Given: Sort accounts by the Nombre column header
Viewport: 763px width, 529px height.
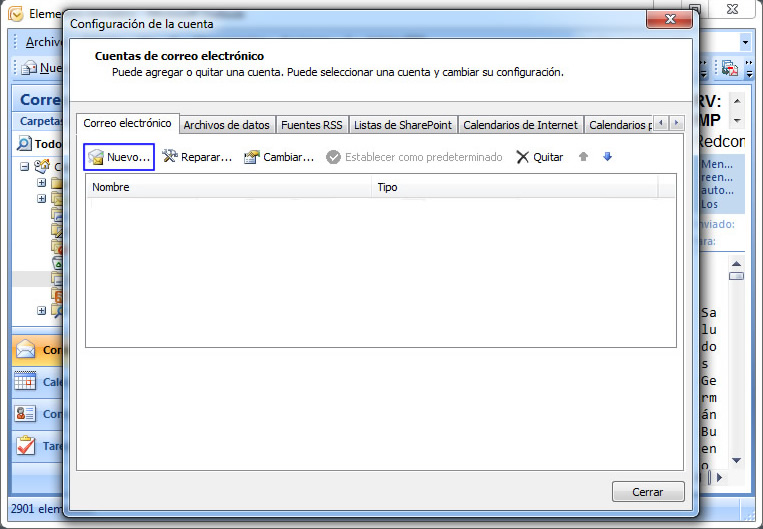Looking at the screenshot, I should click(x=228, y=187).
